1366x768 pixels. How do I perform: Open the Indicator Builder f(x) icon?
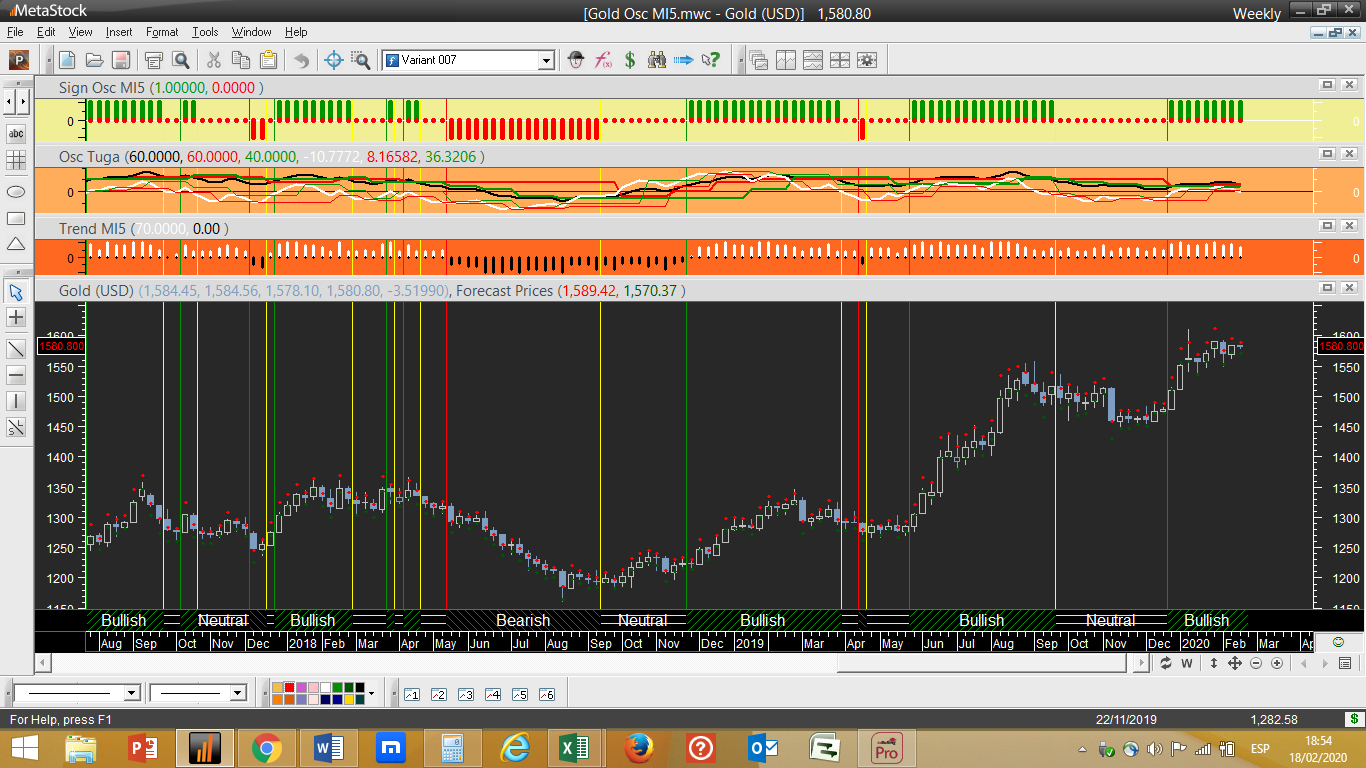click(603, 60)
